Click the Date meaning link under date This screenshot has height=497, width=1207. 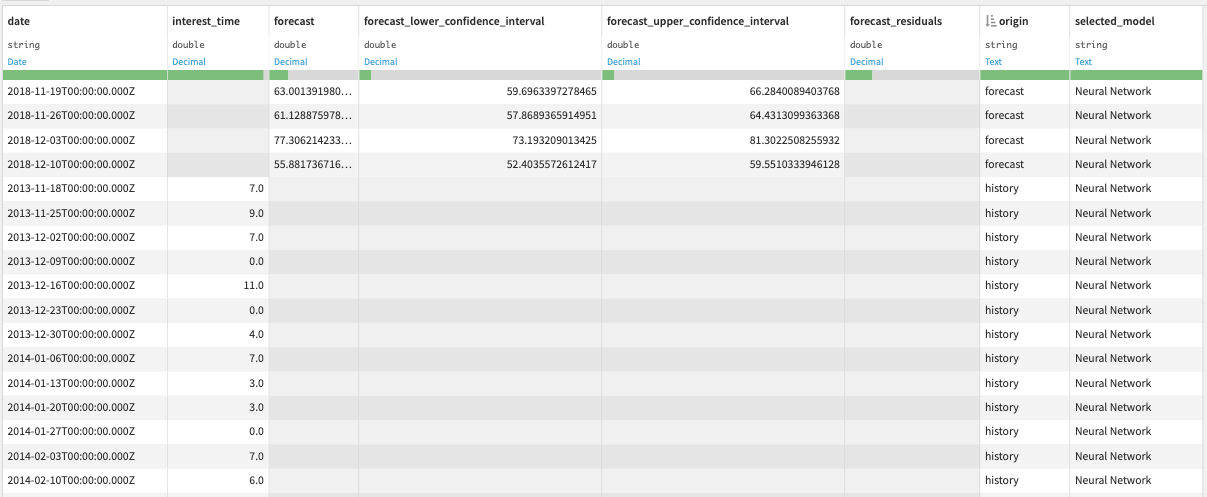pos(18,62)
